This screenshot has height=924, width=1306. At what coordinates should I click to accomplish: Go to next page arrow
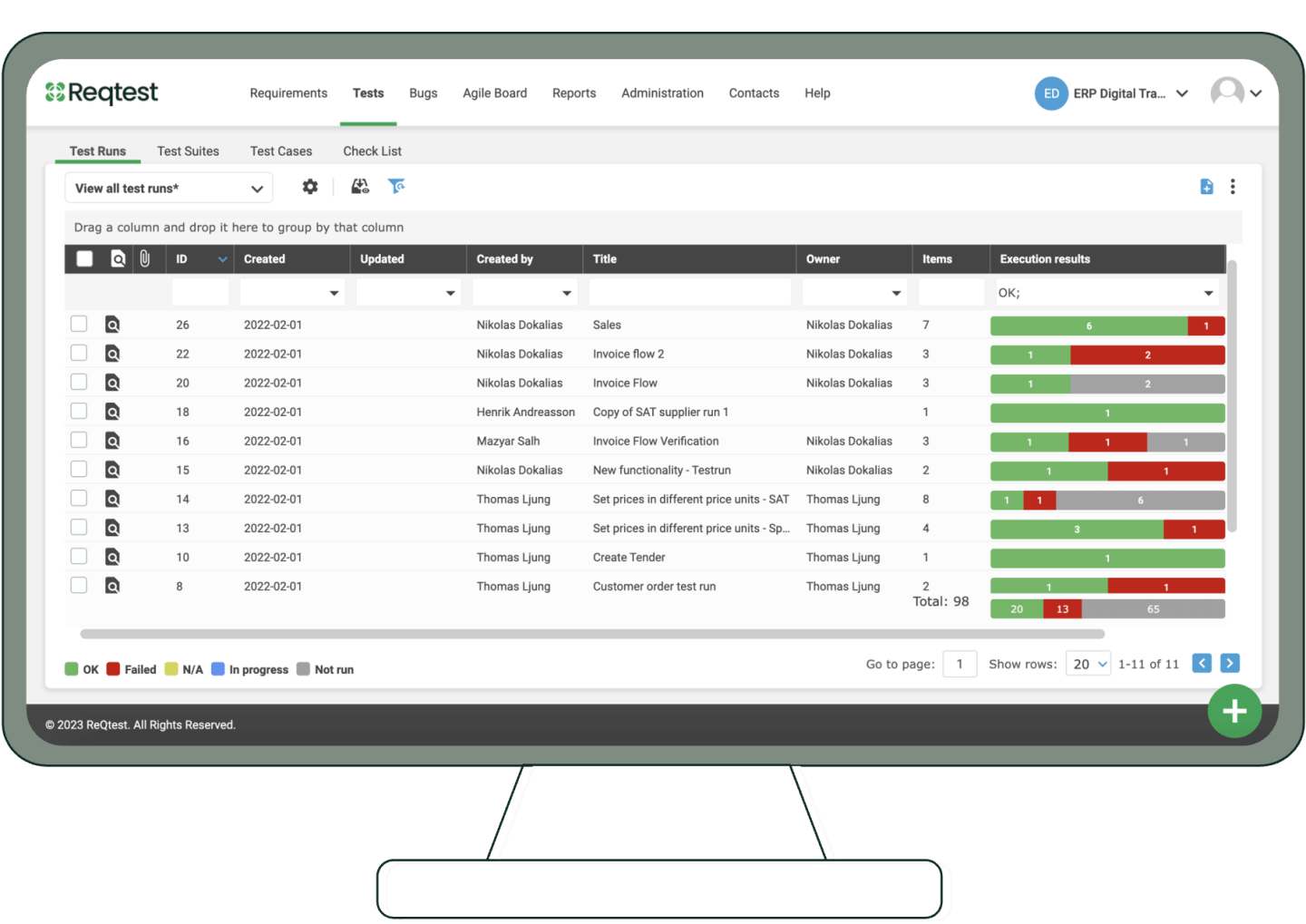coord(1230,664)
